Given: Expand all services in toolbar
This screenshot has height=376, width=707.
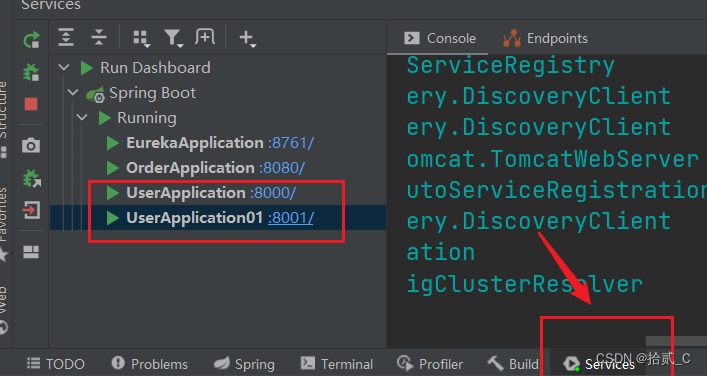Looking at the screenshot, I should (x=66, y=37).
